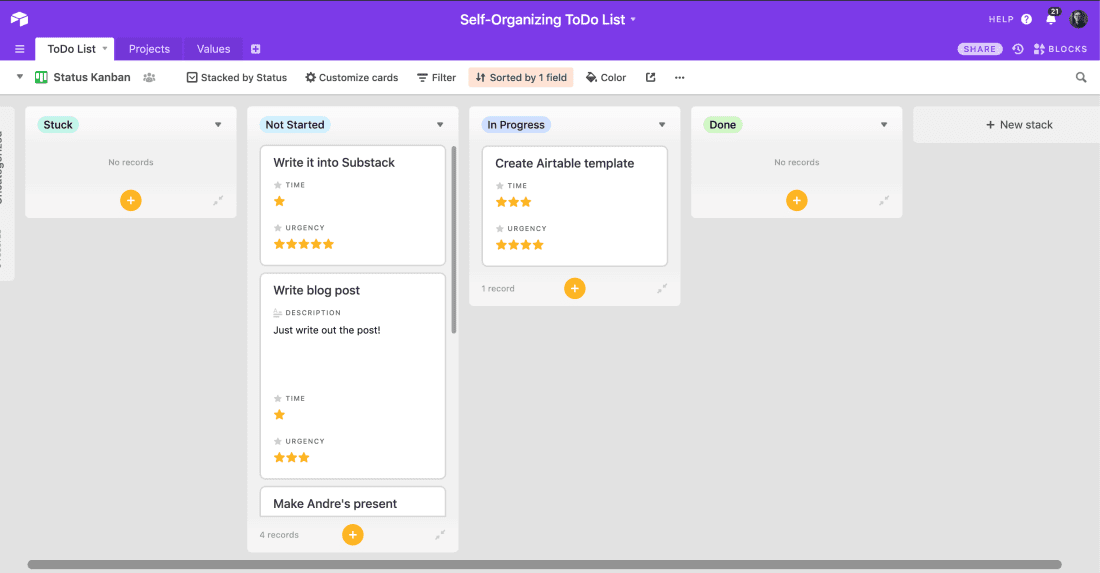The height and width of the screenshot is (573, 1100).
Task: Open revision history clock icon
Action: tap(1018, 49)
